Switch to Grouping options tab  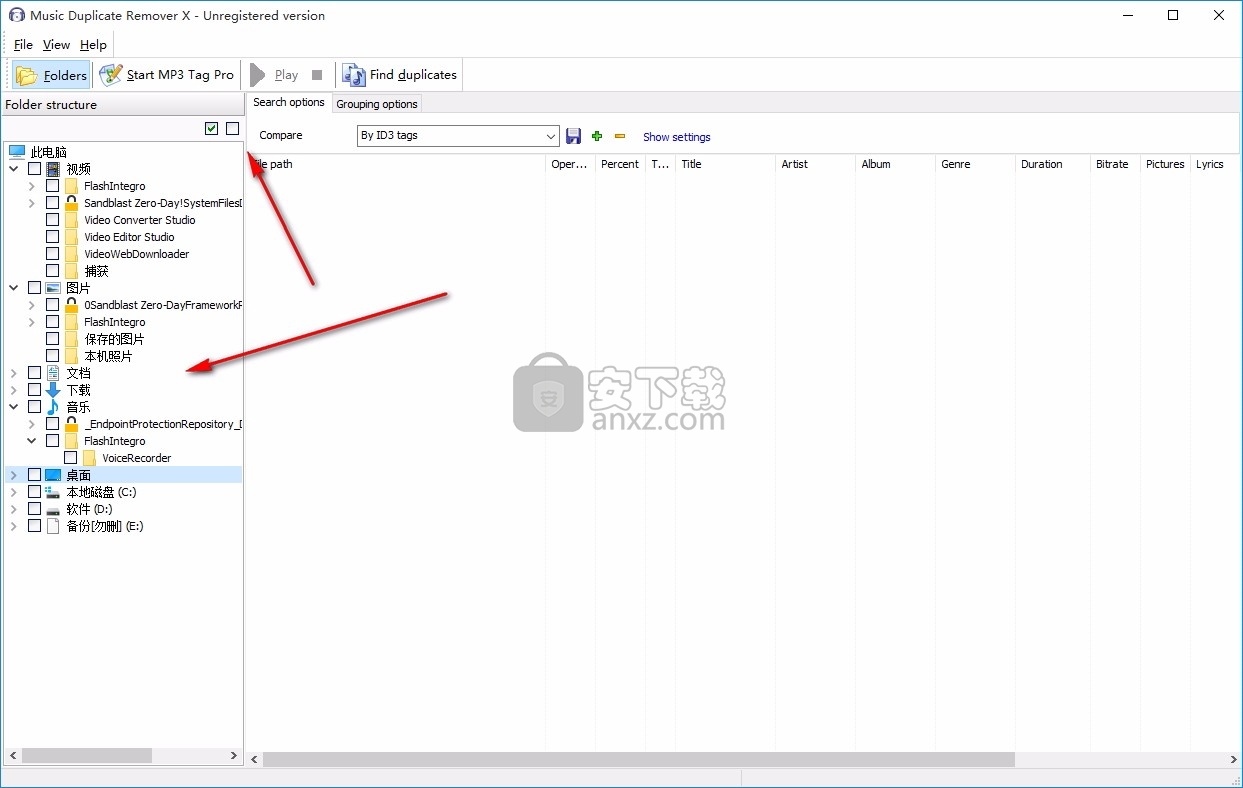click(376, 104)
